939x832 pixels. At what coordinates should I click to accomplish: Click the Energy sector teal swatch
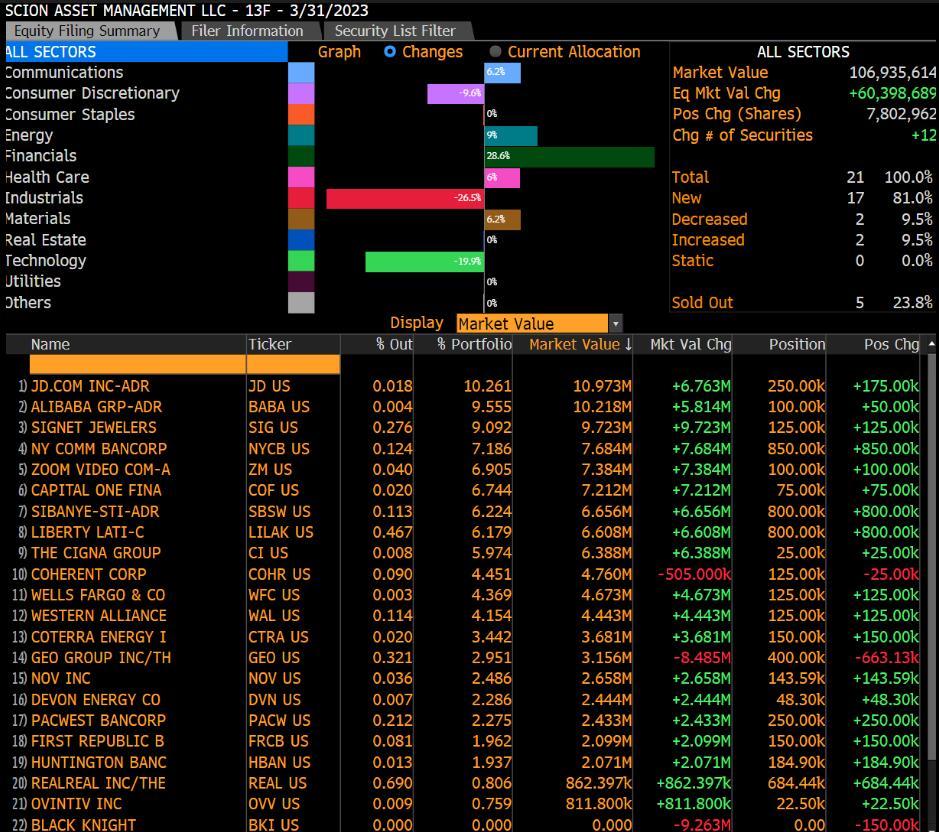(301, 136)
